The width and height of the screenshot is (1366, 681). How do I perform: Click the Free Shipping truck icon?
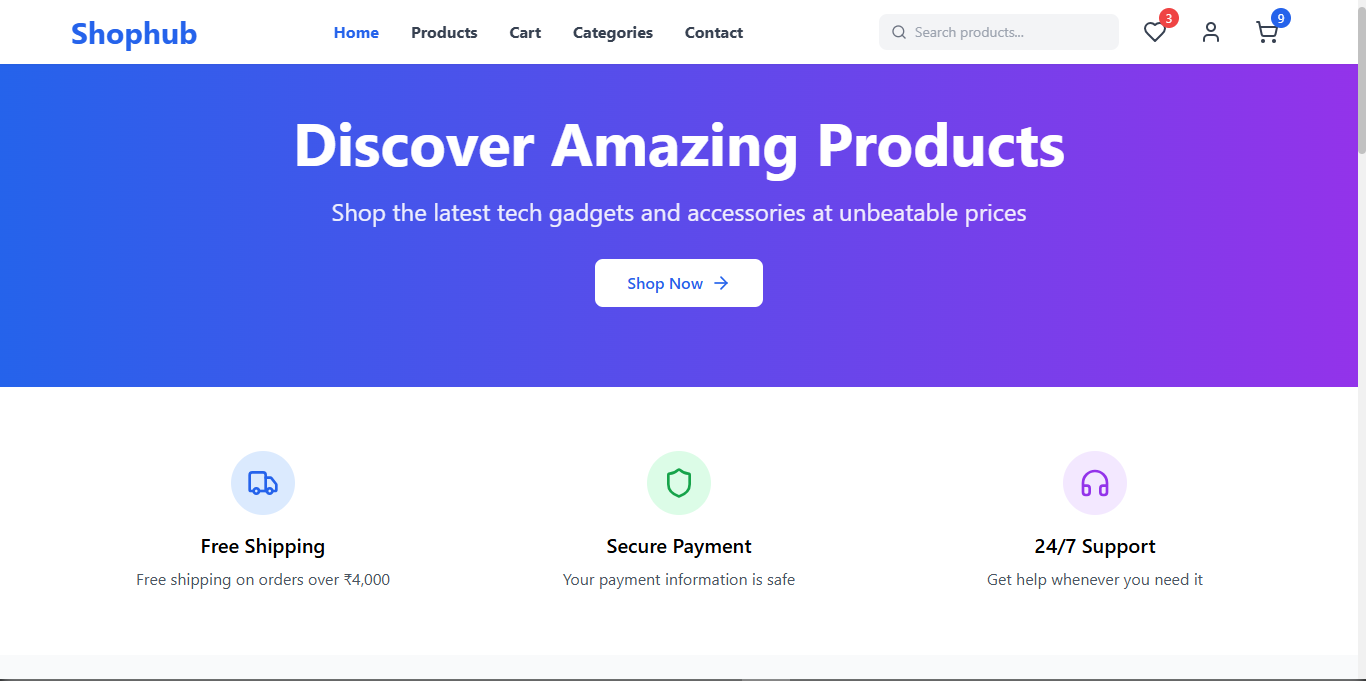click(263, 483)
